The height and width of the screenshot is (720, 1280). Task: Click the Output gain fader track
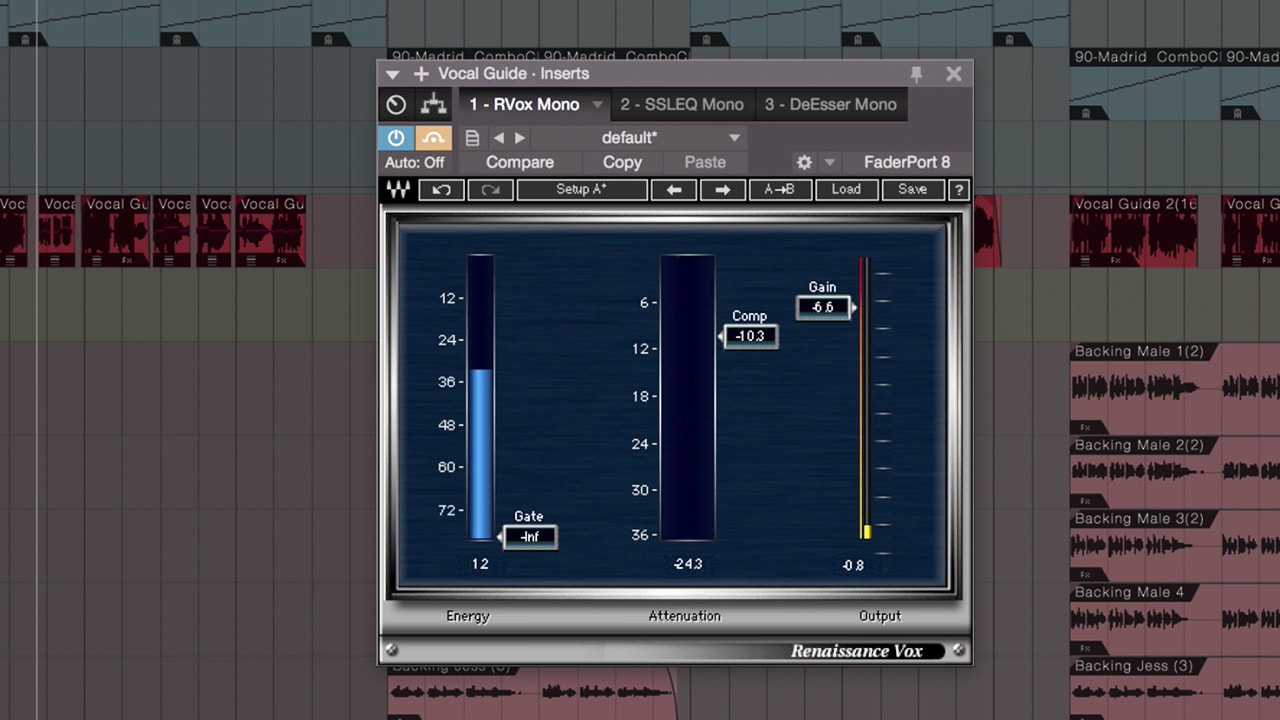coord(866,398)
